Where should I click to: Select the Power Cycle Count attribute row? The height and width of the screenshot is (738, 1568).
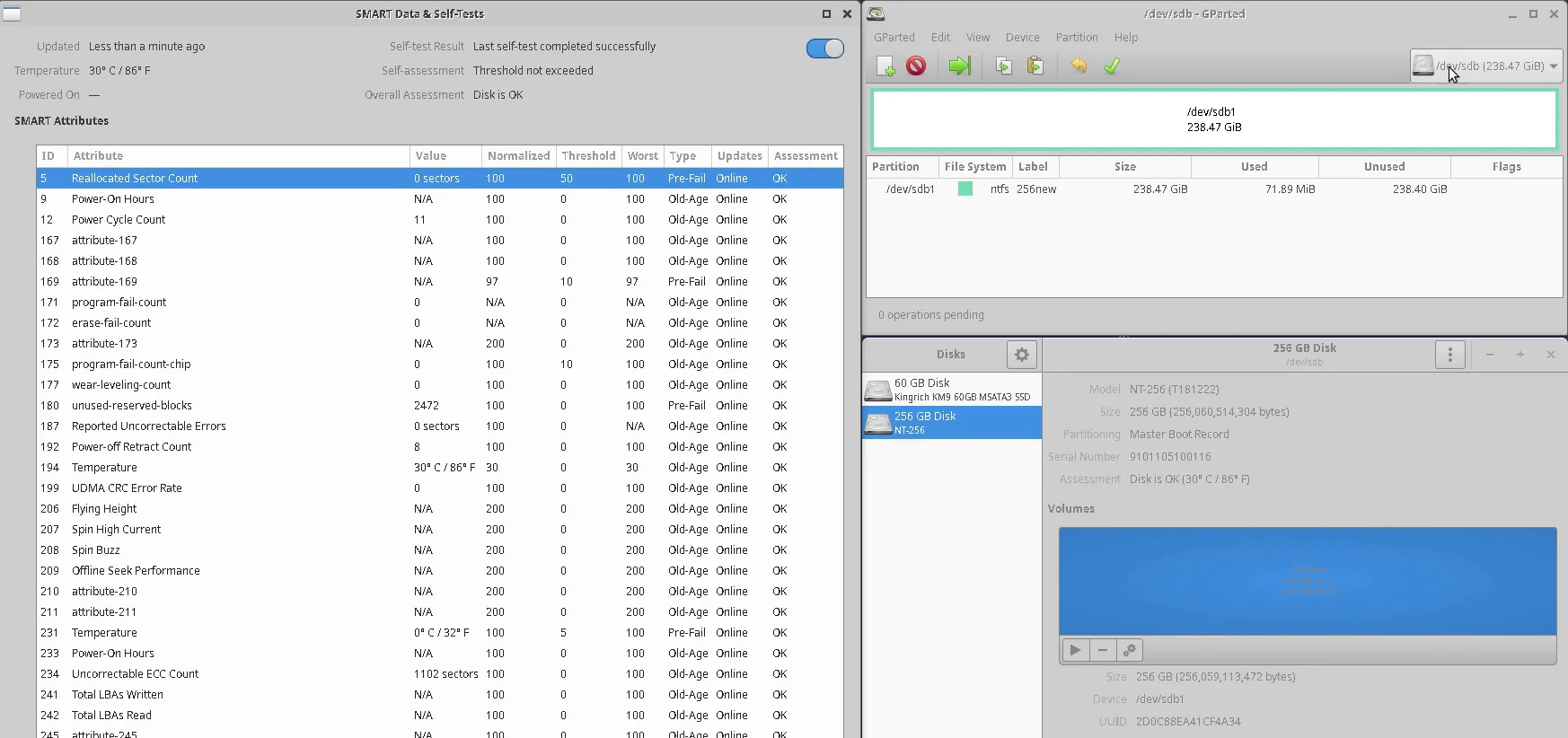click(x=440, y=220)
